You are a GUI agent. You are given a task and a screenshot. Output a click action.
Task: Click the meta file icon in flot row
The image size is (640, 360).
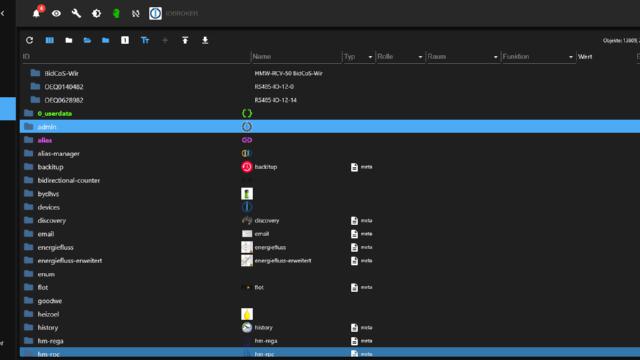(x=354, y=287)
